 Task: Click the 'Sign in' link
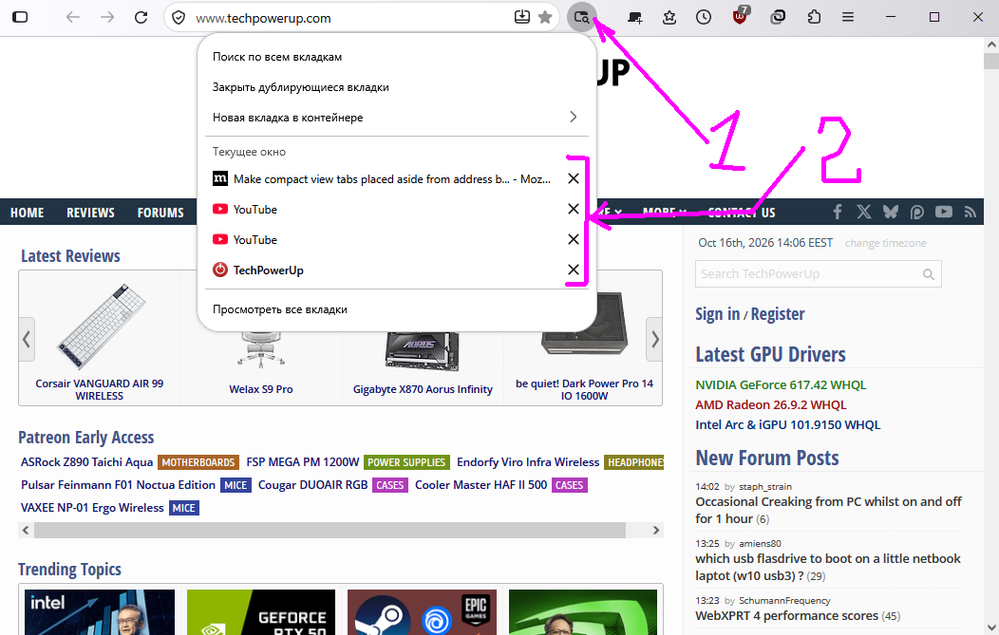coord(717,314)
